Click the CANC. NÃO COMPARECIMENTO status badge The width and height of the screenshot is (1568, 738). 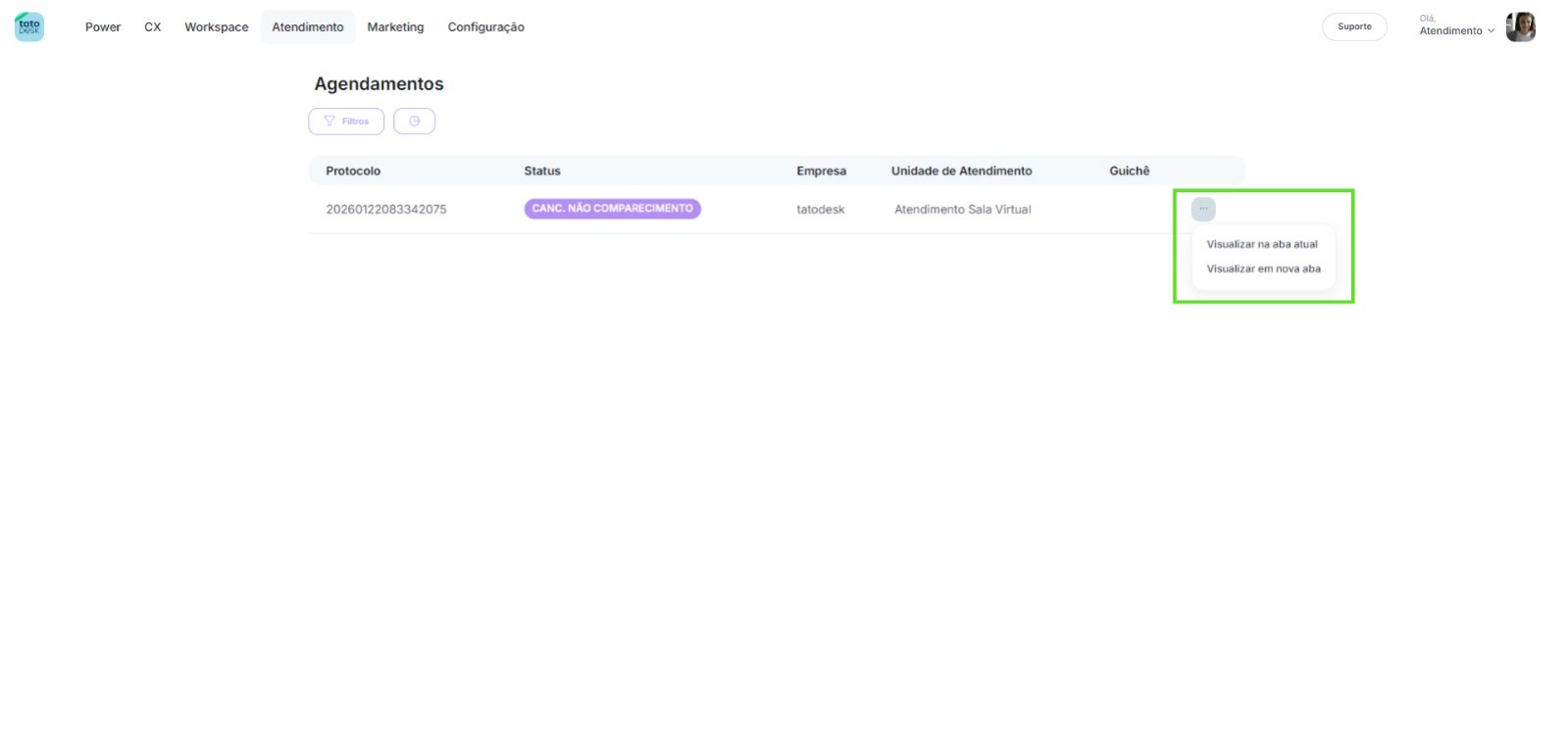(612, 209)
